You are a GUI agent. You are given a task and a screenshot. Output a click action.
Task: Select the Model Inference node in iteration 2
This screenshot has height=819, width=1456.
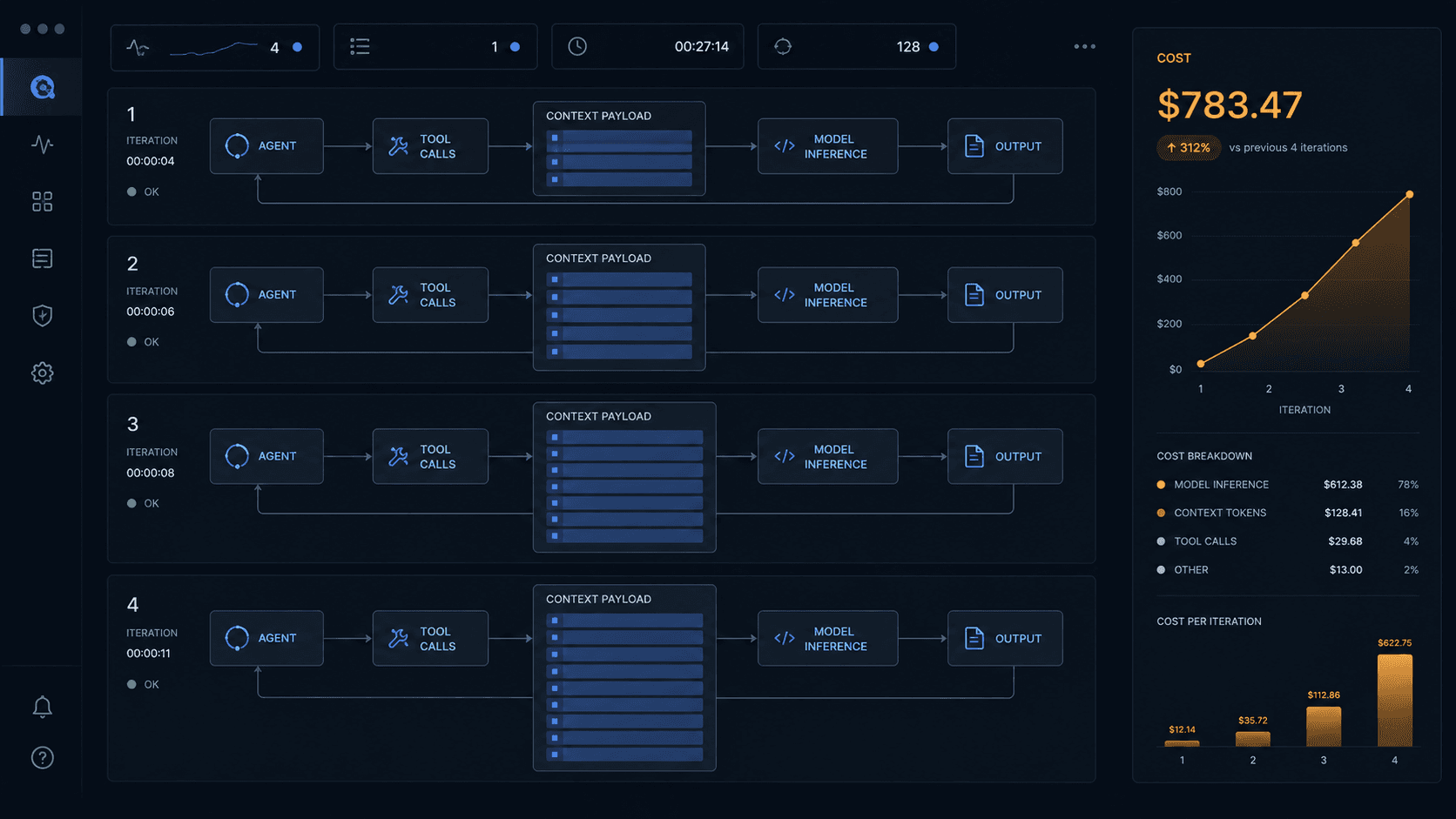coord(827,295)
